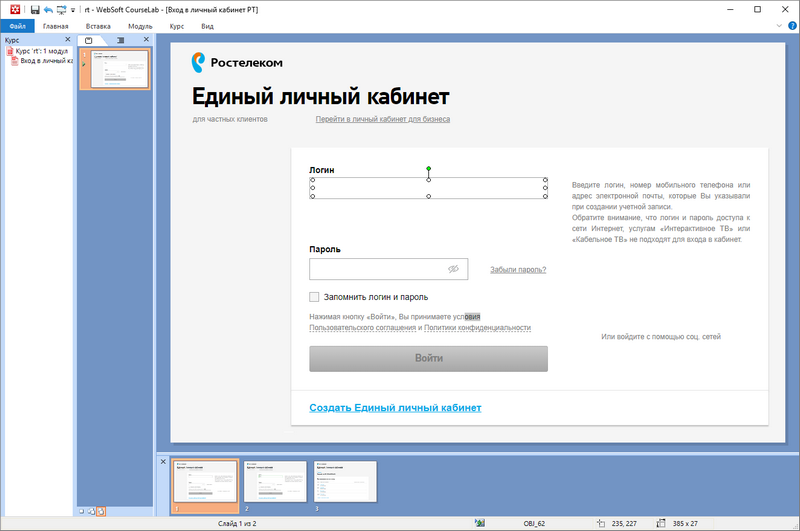
Task: Collapse the ribbon using the chevron
Action: click(x=779, y=26)
